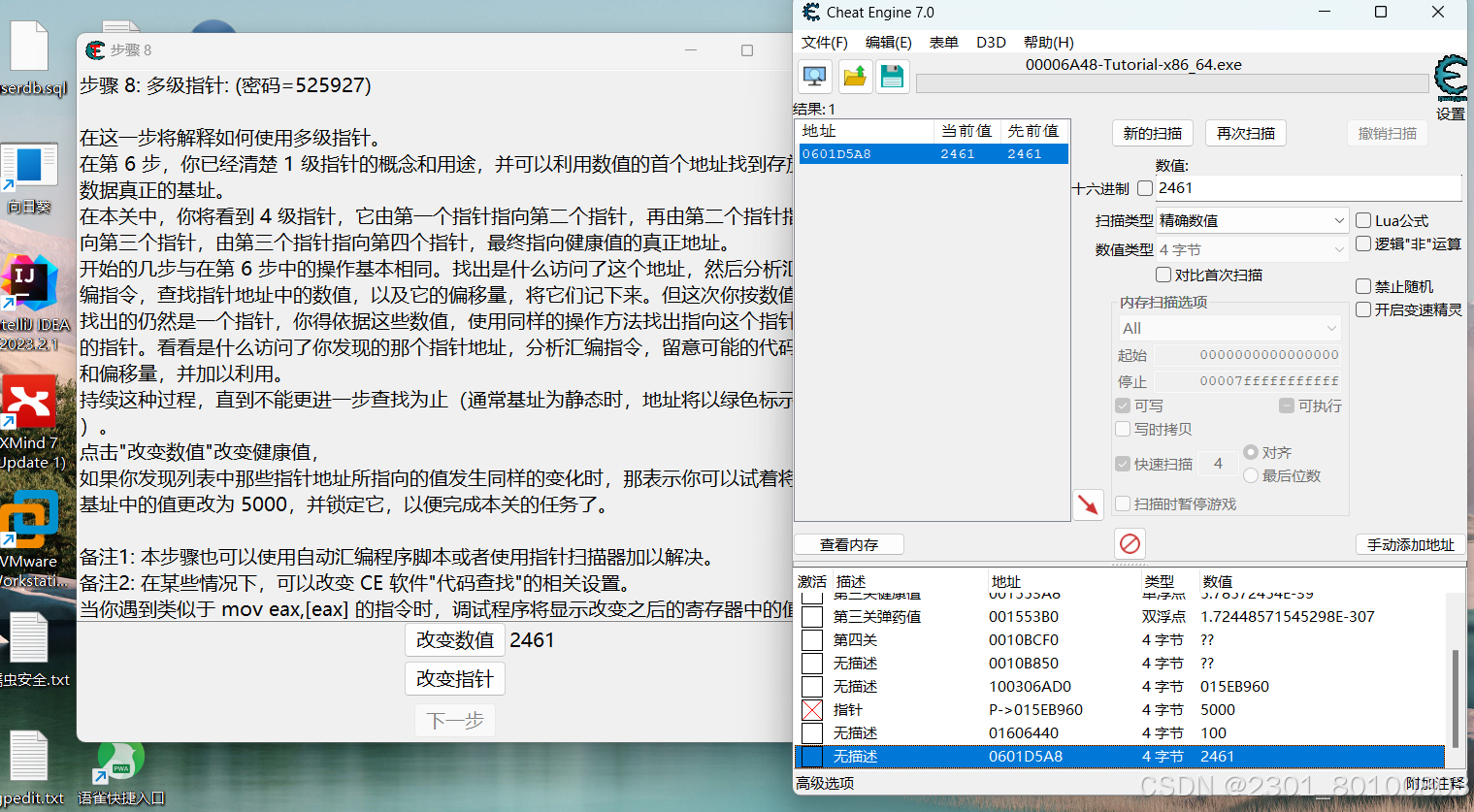Image resolution: width=1474 pixels, height=812 pixels.
Task: Select the address row 01606440
Action: [1121, 733]
